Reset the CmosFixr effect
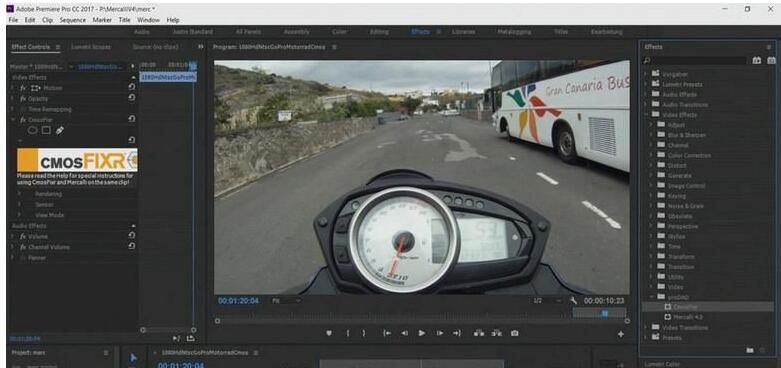 [x=131, y=120]
